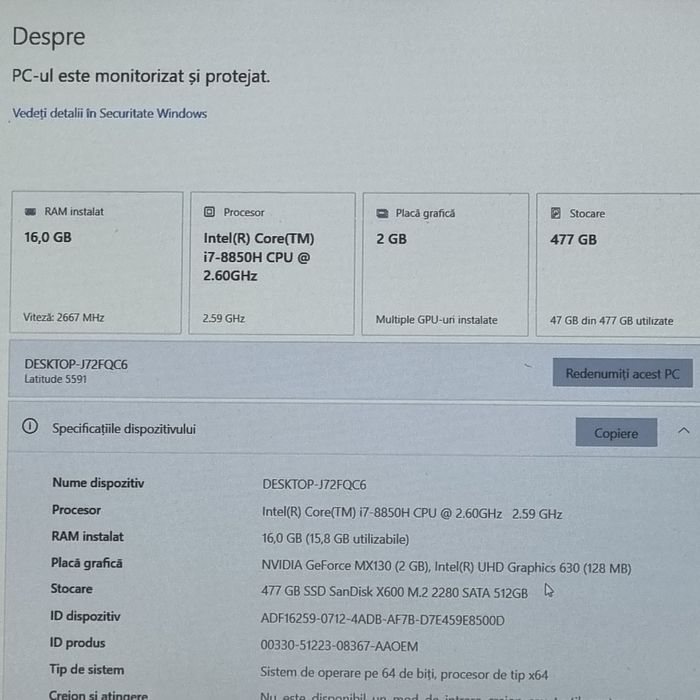The height and width of the screenshot is (700, 700).
Task: Click the Nume dispozitiv label
Action: coord(98,483)
